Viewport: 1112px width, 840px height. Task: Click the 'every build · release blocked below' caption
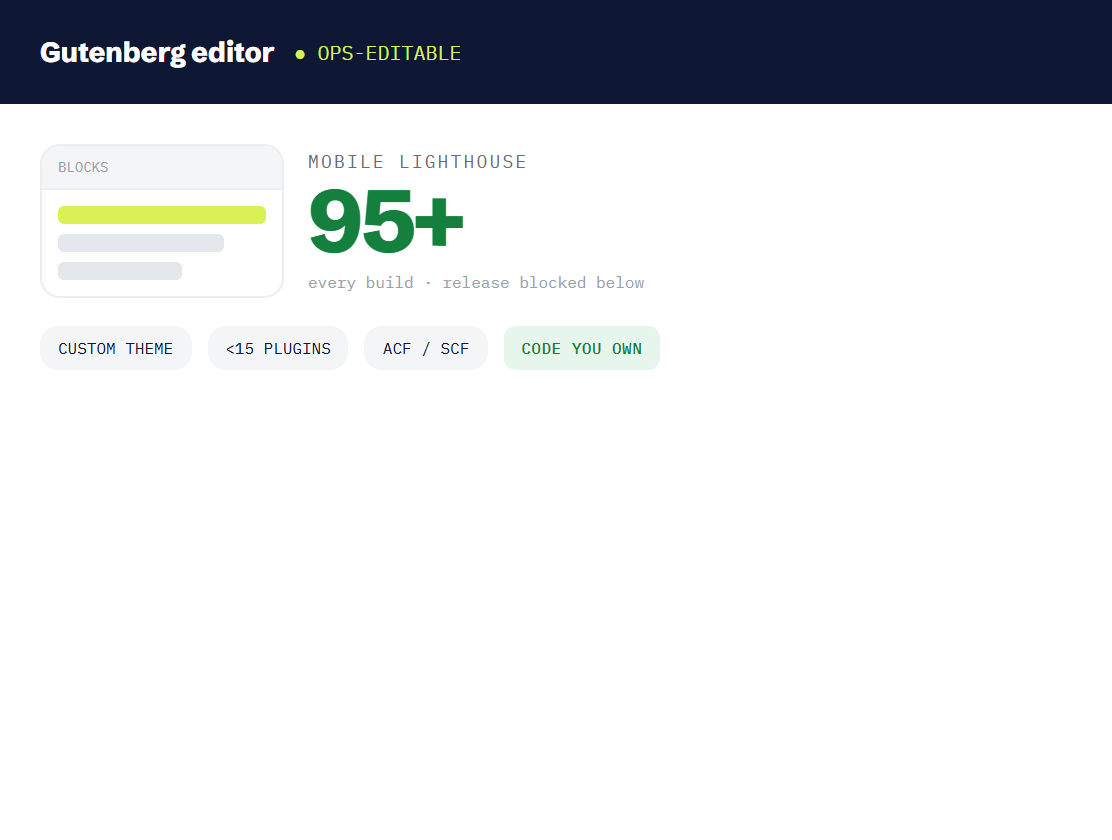pyautogui.click(x=476, y=282)
